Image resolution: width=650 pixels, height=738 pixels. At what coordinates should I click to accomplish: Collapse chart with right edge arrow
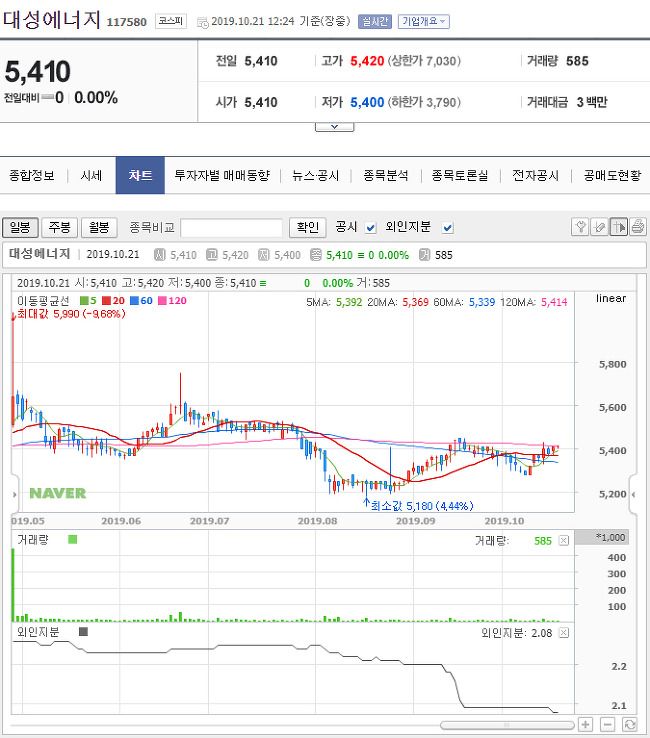634,494
